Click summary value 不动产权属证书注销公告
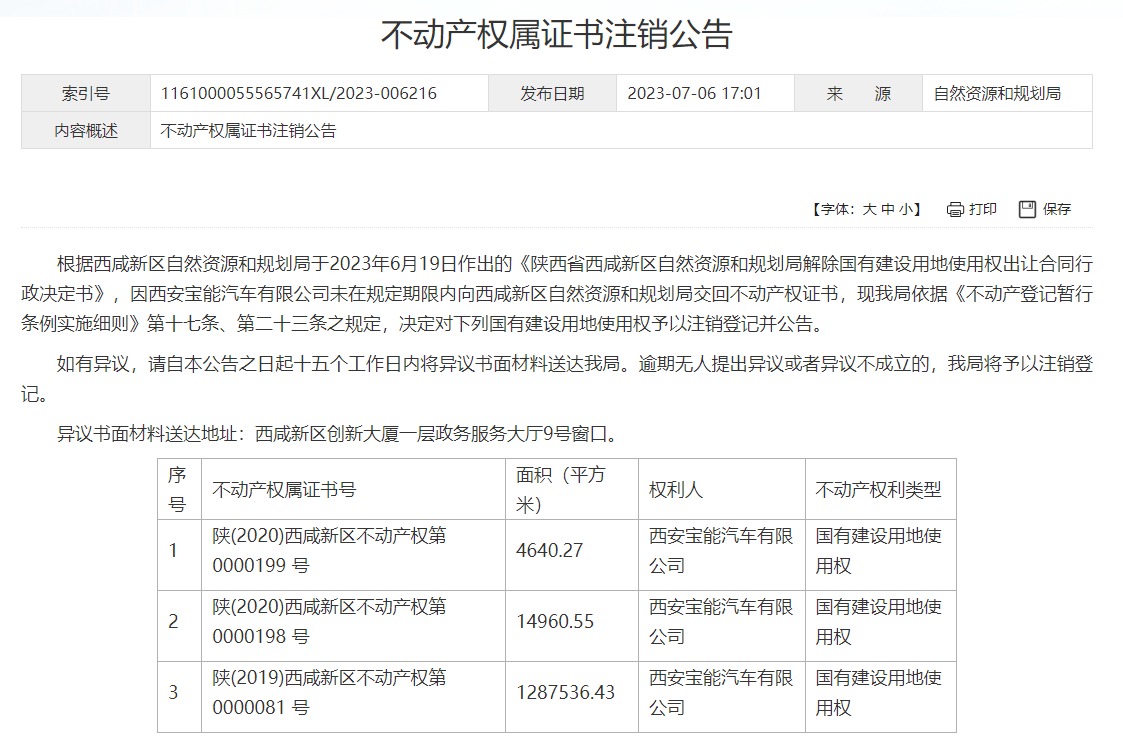The image size is (1123, 740). (248, 131)
